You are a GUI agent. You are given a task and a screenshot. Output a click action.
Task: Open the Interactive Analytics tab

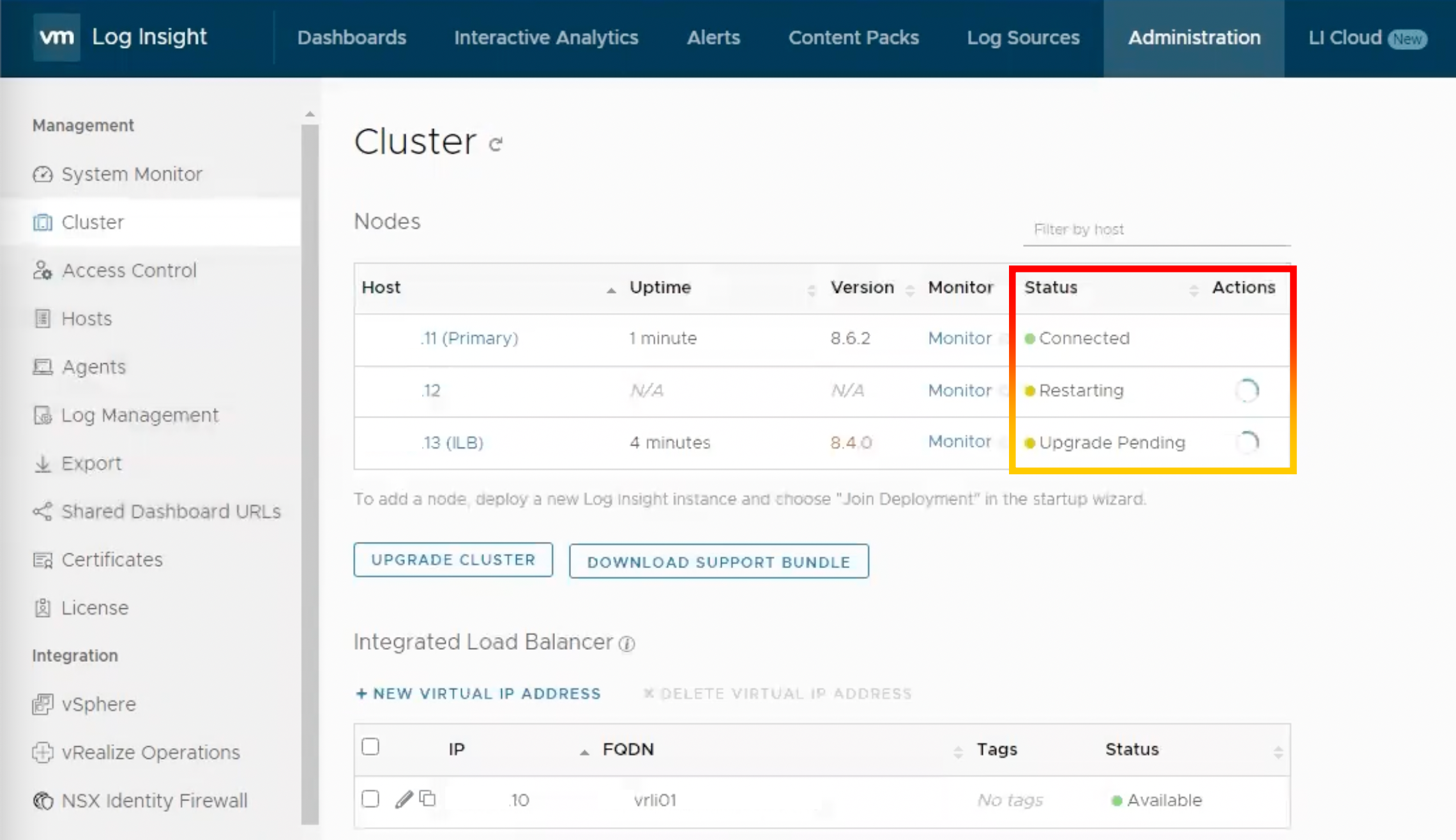coord(546,38)
